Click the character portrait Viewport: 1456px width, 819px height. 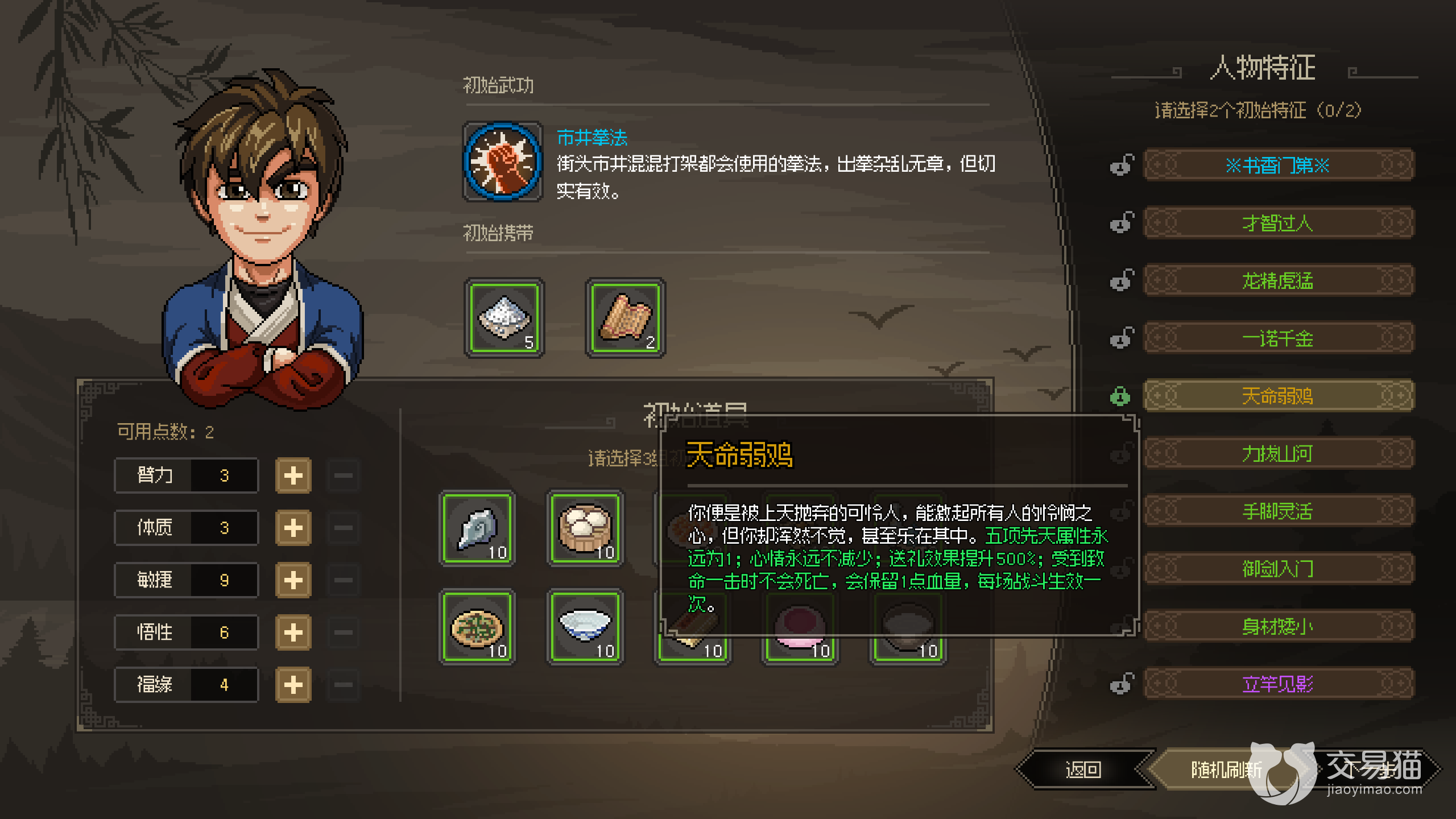(263, 239)
